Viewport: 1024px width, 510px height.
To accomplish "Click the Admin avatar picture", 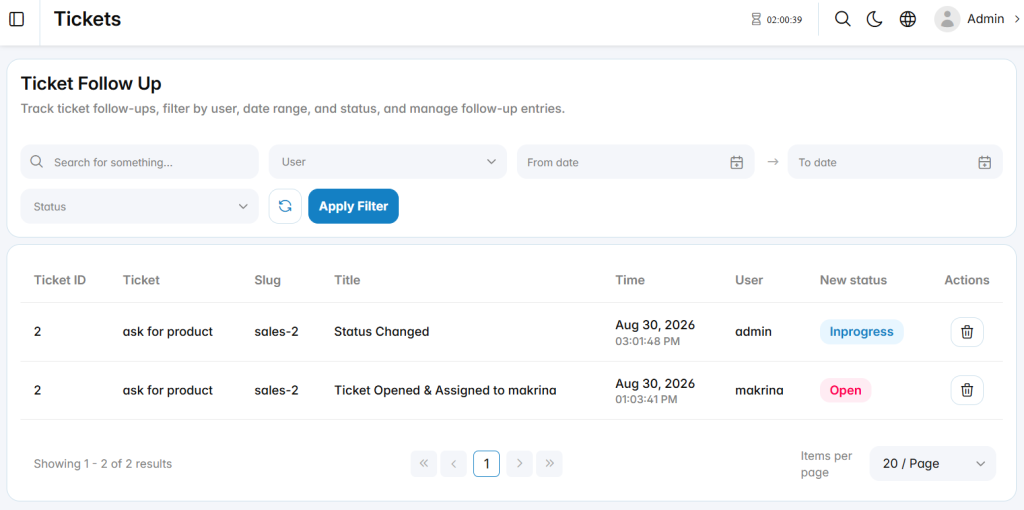I will click(947, 20).
